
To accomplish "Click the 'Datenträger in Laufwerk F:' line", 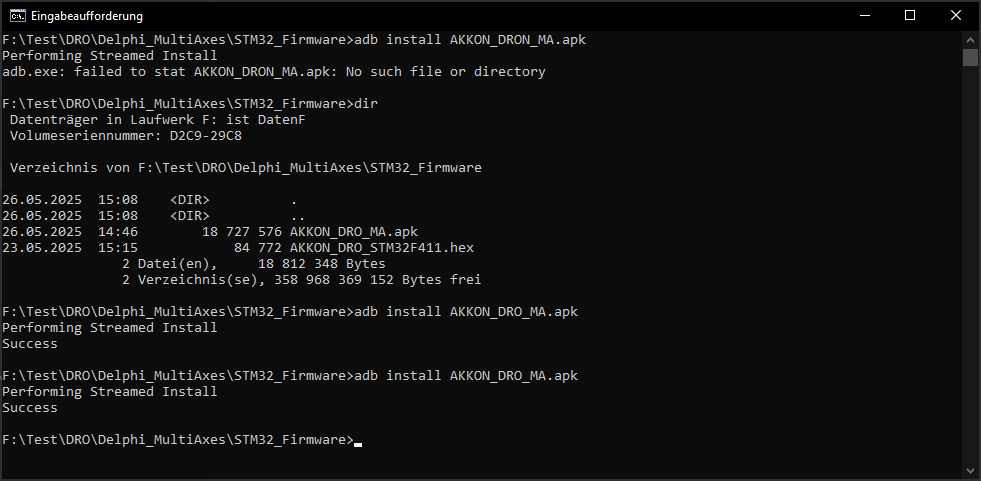I will pyautogui.click(x=158, y=119).
